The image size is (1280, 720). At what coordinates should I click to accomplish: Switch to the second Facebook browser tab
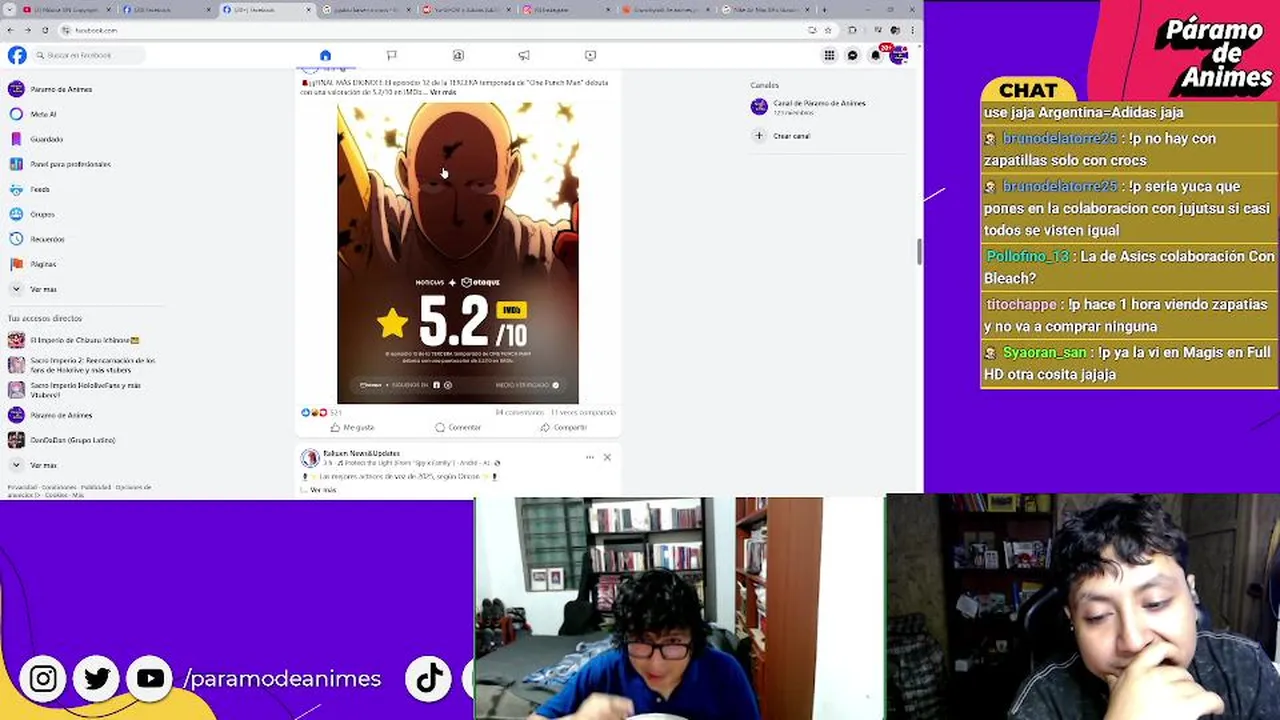pos(265,9)
